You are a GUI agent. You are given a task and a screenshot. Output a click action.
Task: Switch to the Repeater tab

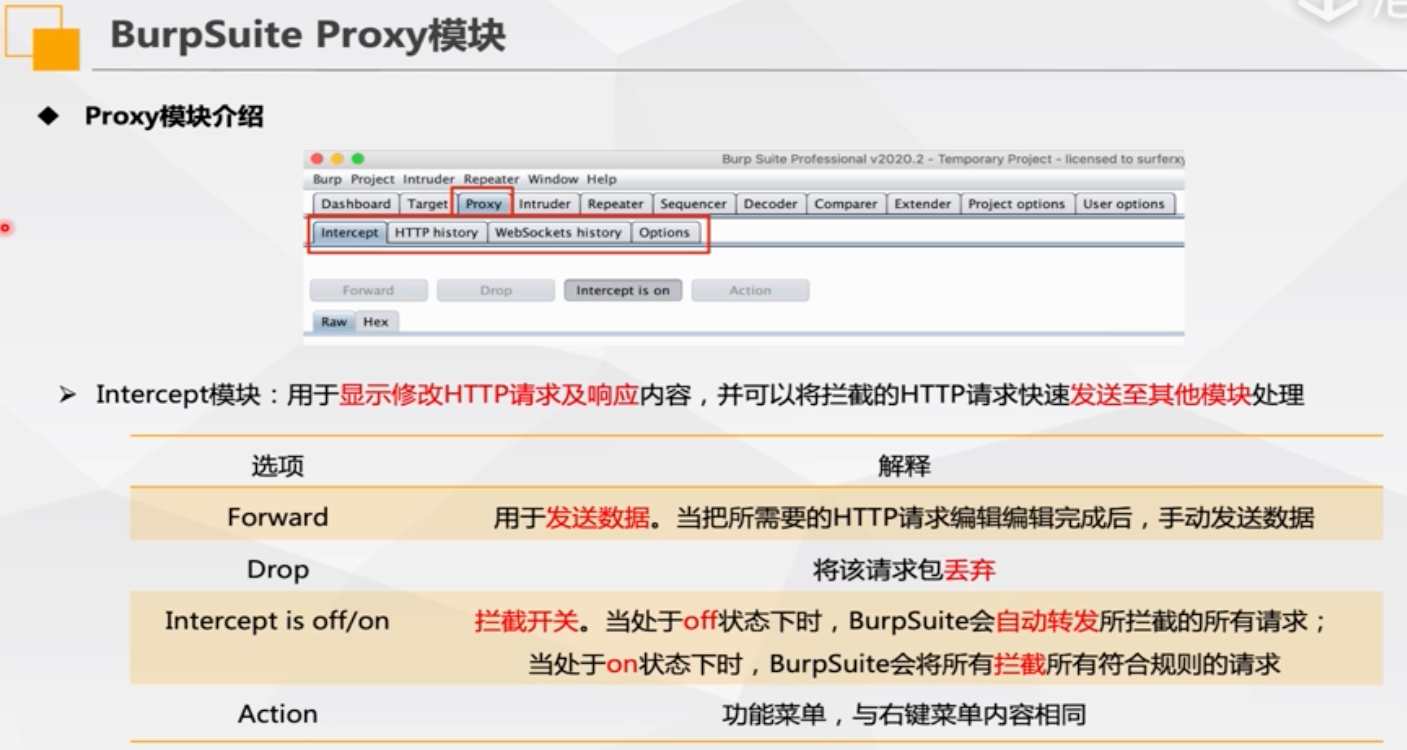click(x=615, y=204)
